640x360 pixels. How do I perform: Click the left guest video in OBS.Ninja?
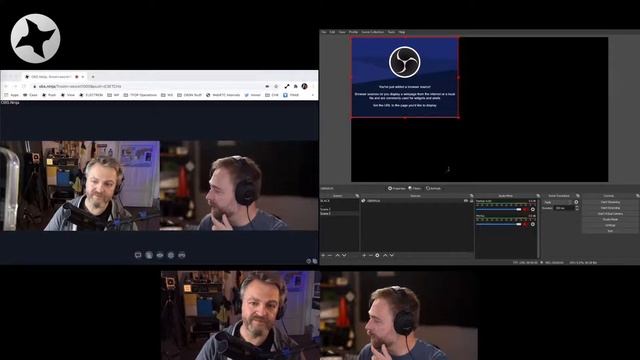tap(80, 186)
